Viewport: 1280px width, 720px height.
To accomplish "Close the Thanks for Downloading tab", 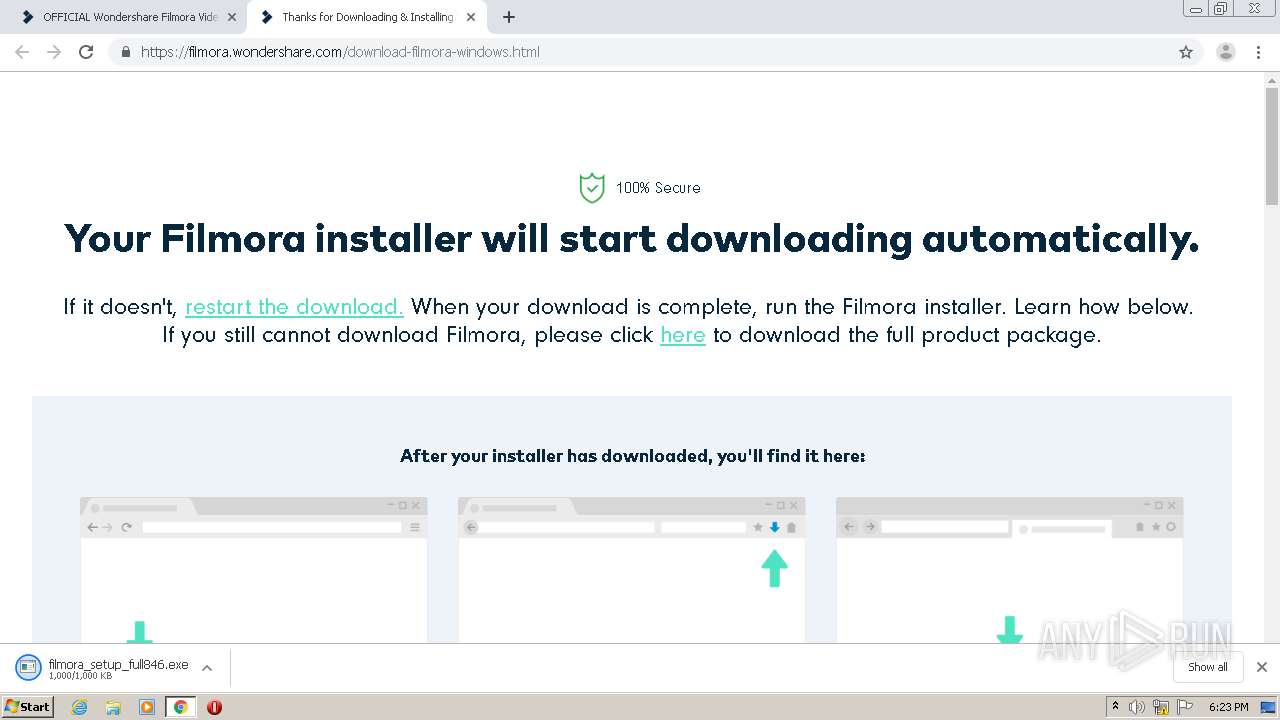I will tap(471, 17).
